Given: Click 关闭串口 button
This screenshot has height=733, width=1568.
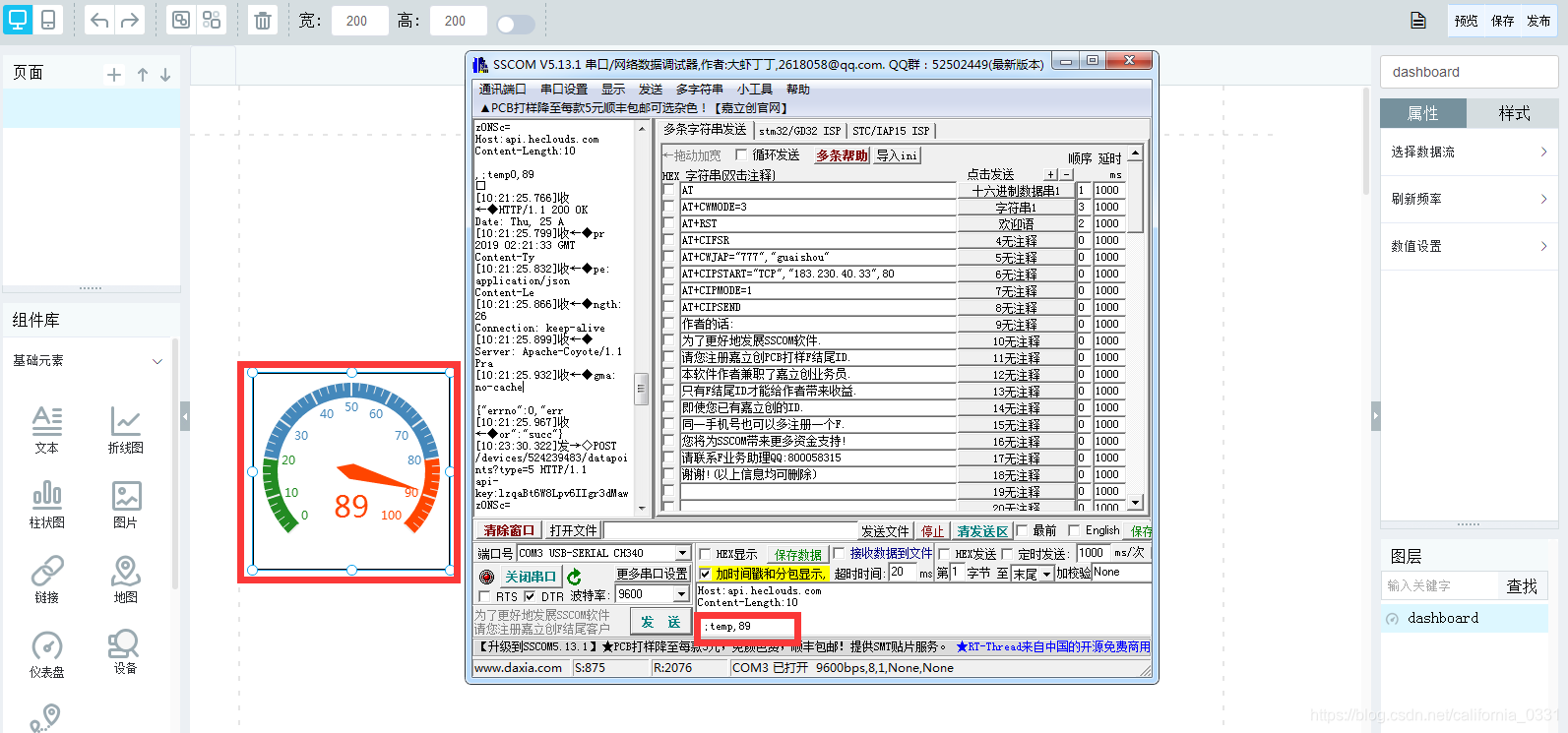Looking at the screenshot, I should pyautogui.click(x=531, y=578).
